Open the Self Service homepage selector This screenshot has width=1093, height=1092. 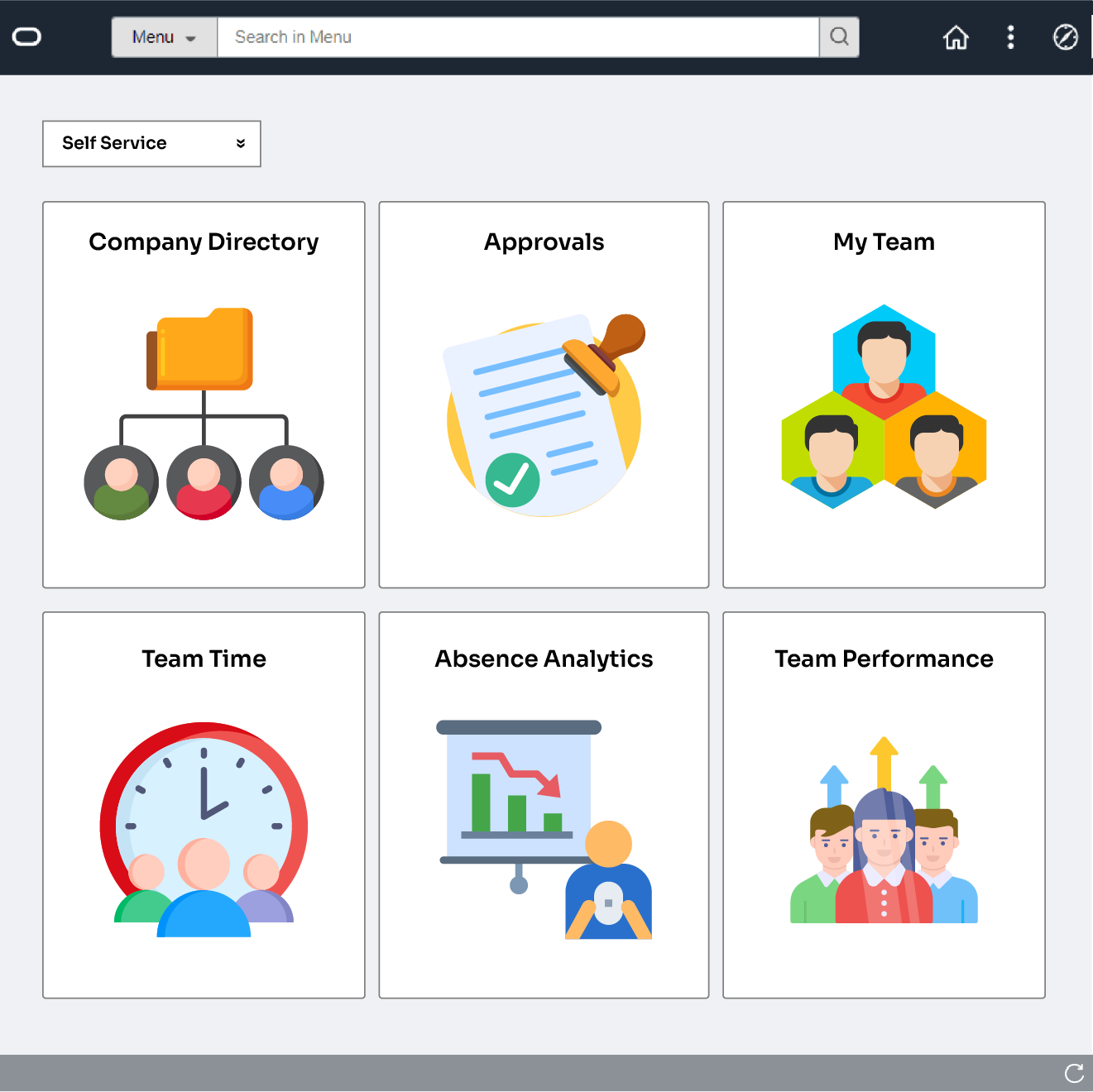coord(151,143)
